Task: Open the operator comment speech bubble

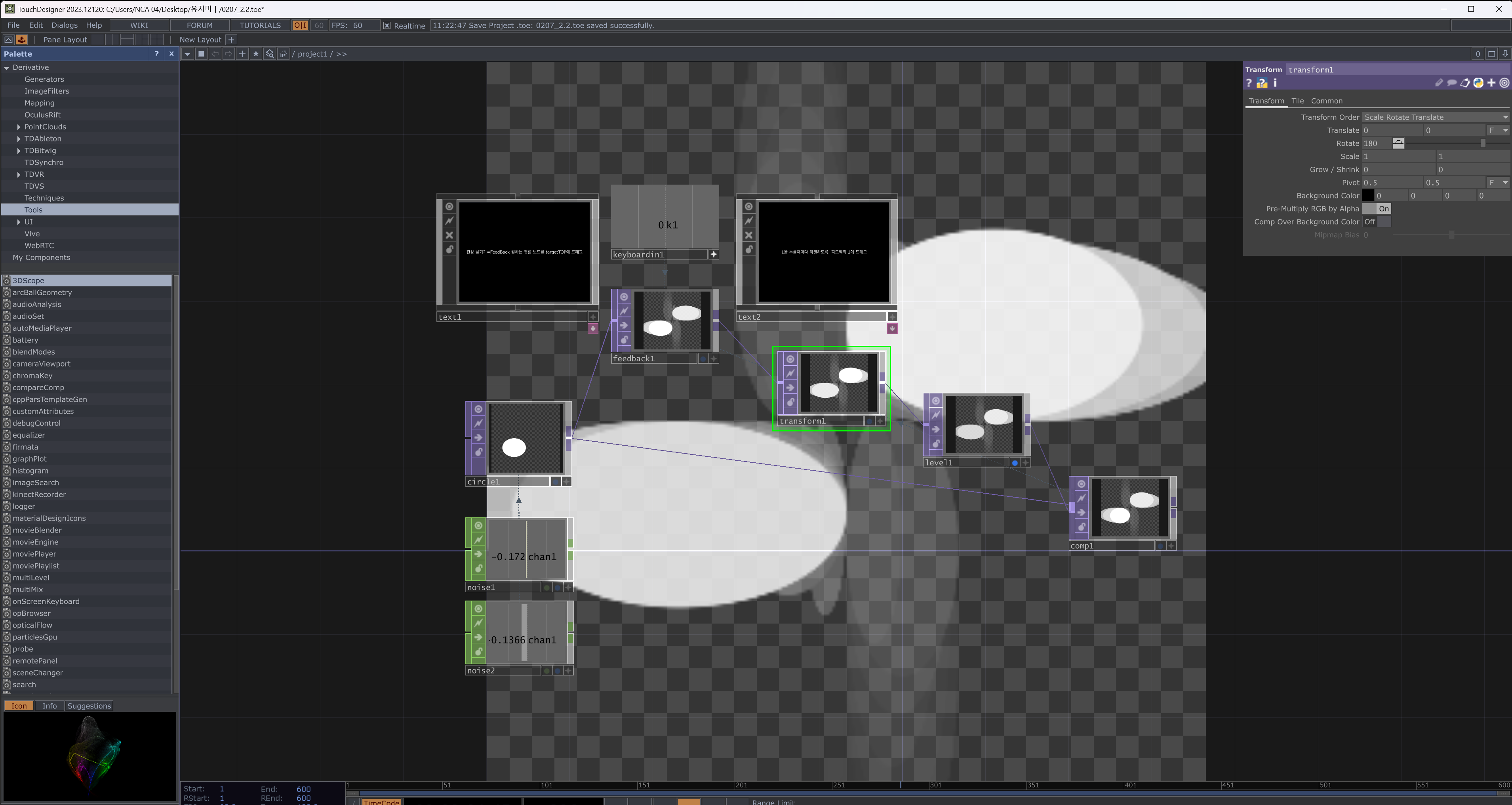Action: coord(1451,83)
